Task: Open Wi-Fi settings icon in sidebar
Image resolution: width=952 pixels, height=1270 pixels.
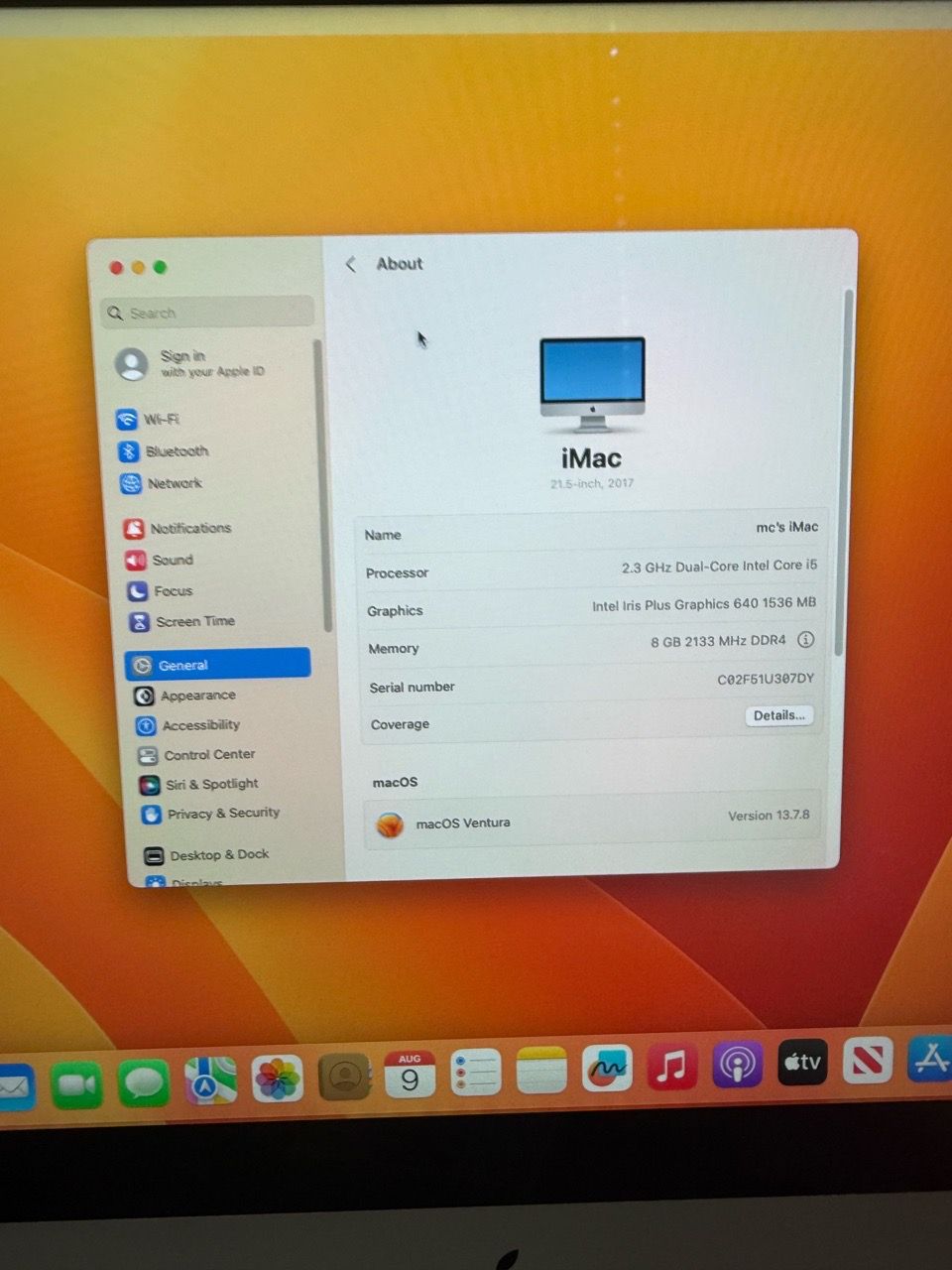Action: pos(127,420)
